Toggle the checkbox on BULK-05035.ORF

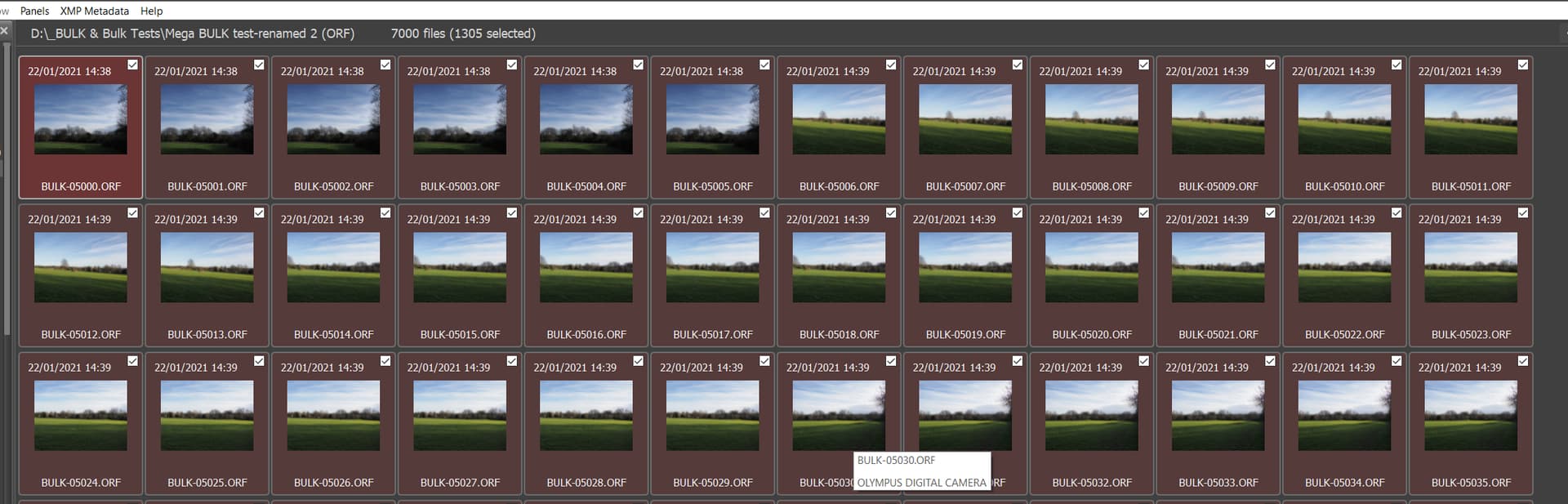[1522, 360]
